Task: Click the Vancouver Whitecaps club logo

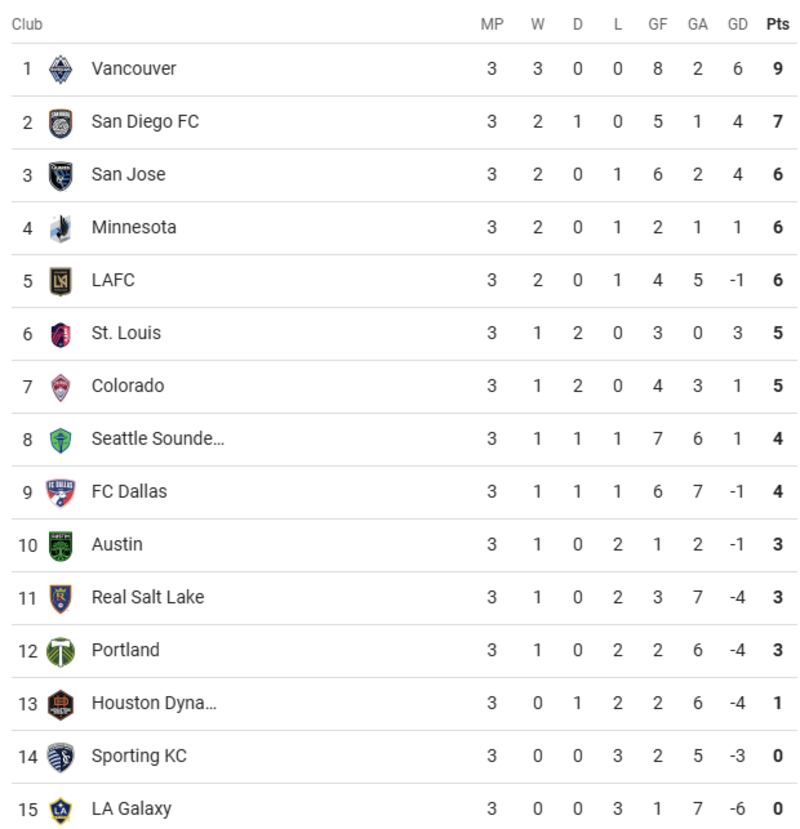Action: [61, 69]
